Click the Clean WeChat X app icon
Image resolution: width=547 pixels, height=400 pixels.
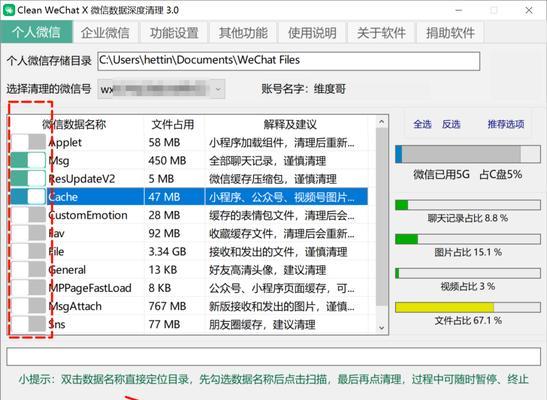pos(8,10)
